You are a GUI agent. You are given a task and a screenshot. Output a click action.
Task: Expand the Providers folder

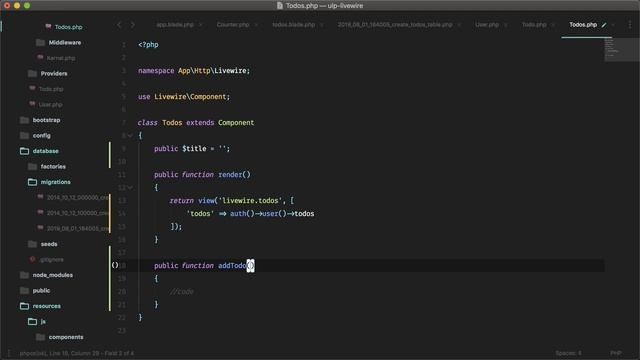click(x=54, y=73)
